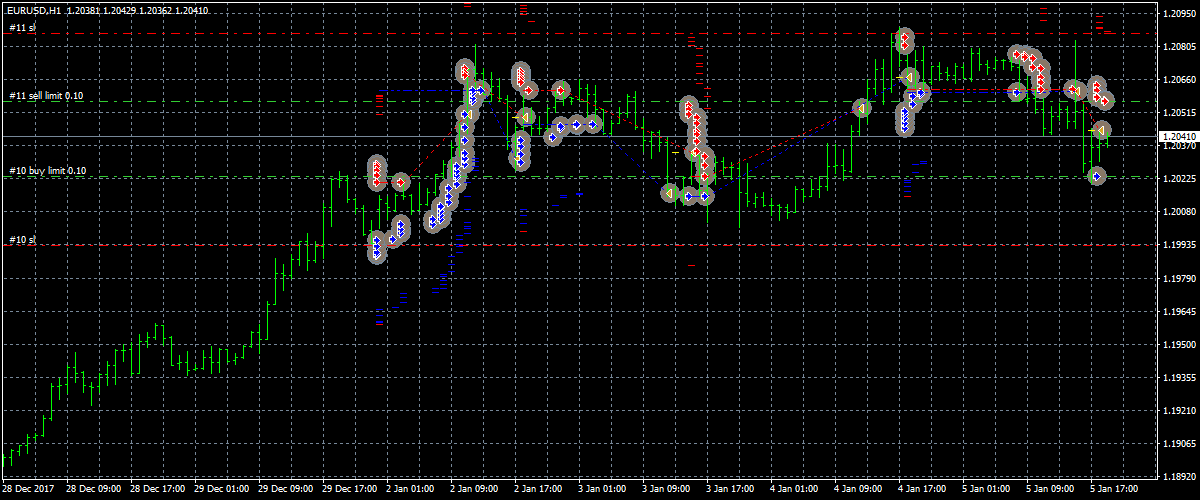Select the '#11 sl' order label

[x=22, y=27]
